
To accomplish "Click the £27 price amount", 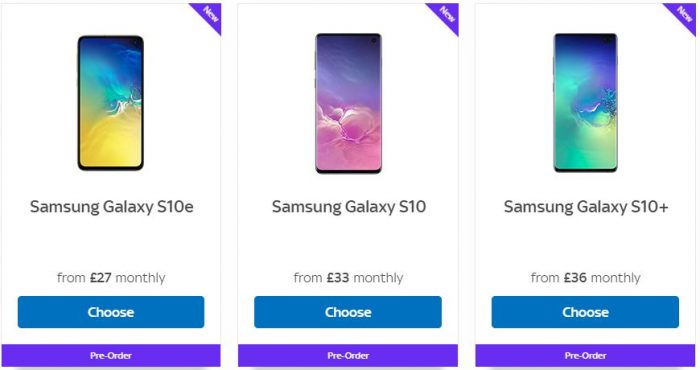I will pos(100,278).
